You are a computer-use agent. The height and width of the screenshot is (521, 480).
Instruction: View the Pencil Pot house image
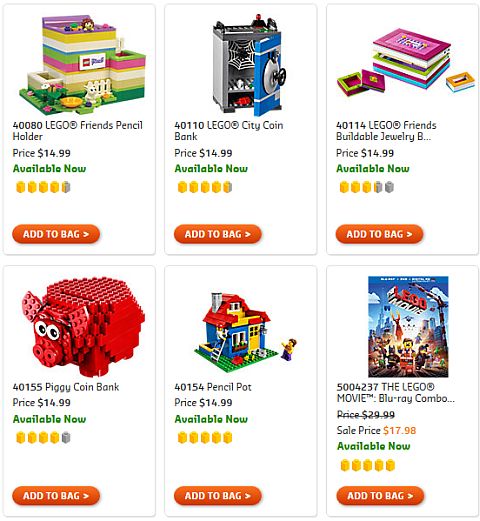[x=246, y=333]
